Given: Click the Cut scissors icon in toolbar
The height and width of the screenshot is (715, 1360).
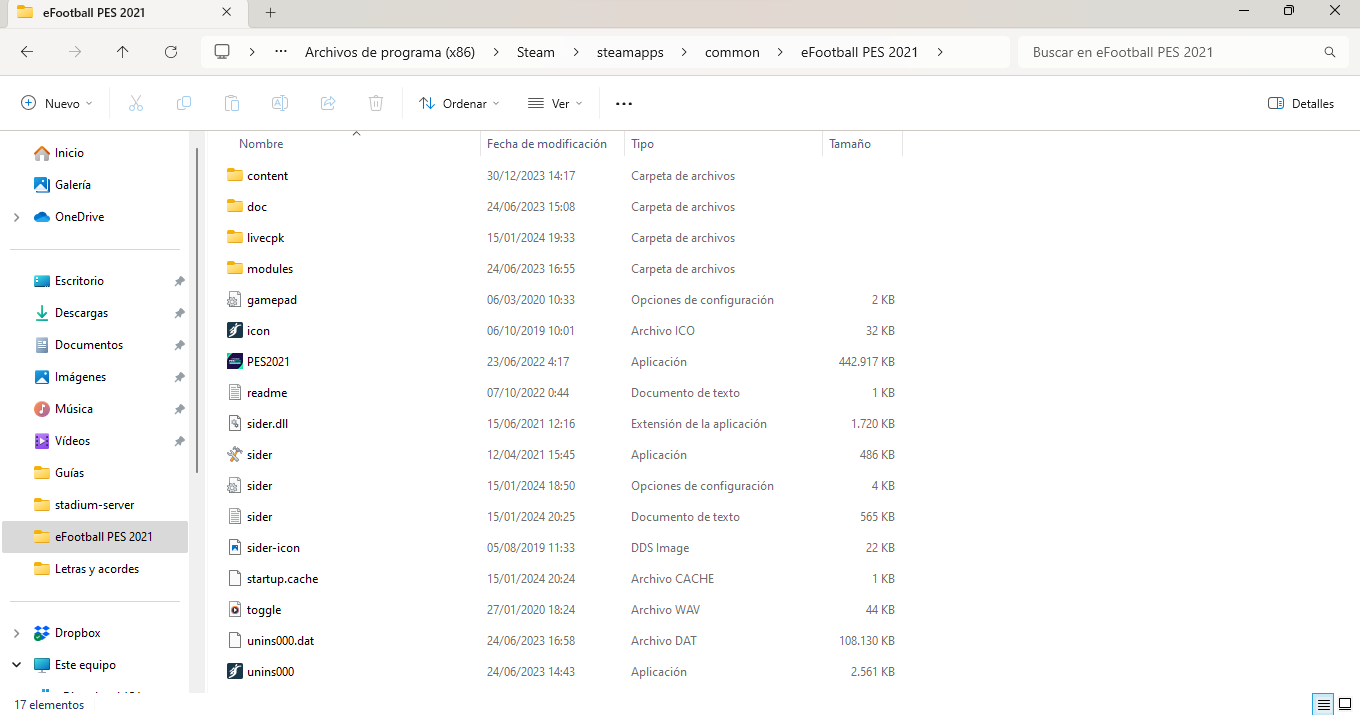Looking at the screenshot, I should click(136, 103).
